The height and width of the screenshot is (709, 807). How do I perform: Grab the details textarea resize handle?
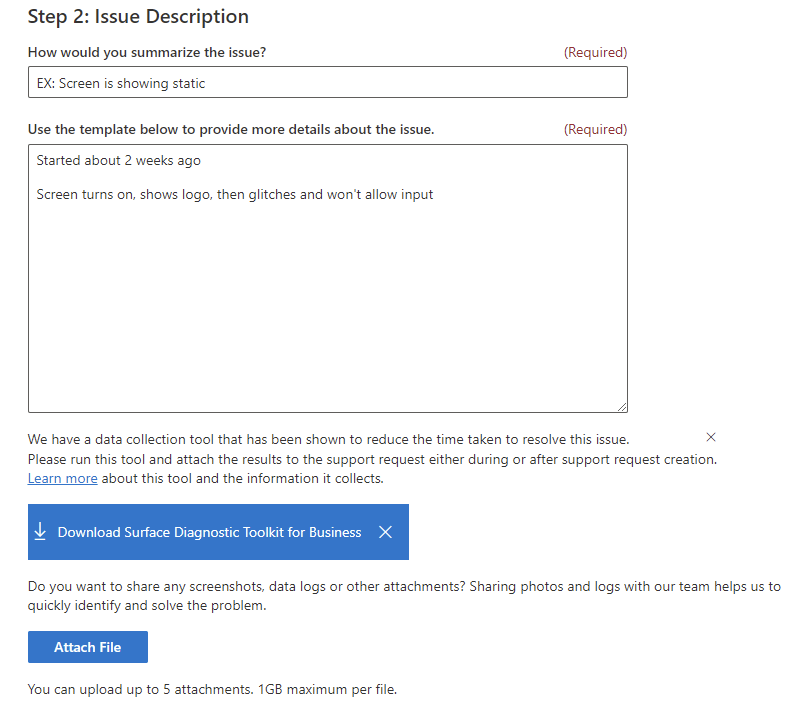(622, 407)
